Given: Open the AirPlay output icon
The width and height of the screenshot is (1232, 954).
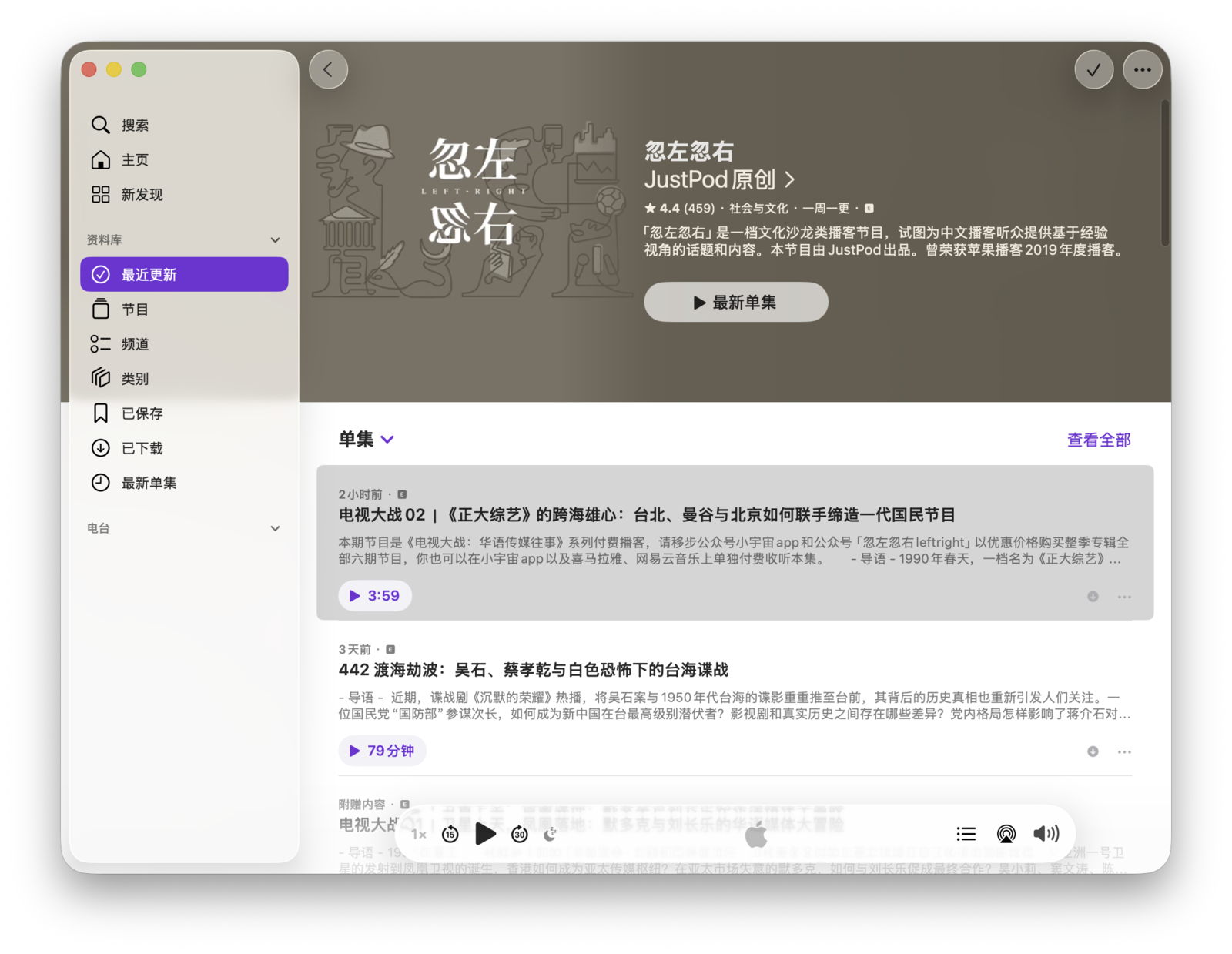Looking at the screenshot, I should click(1006, 834).
